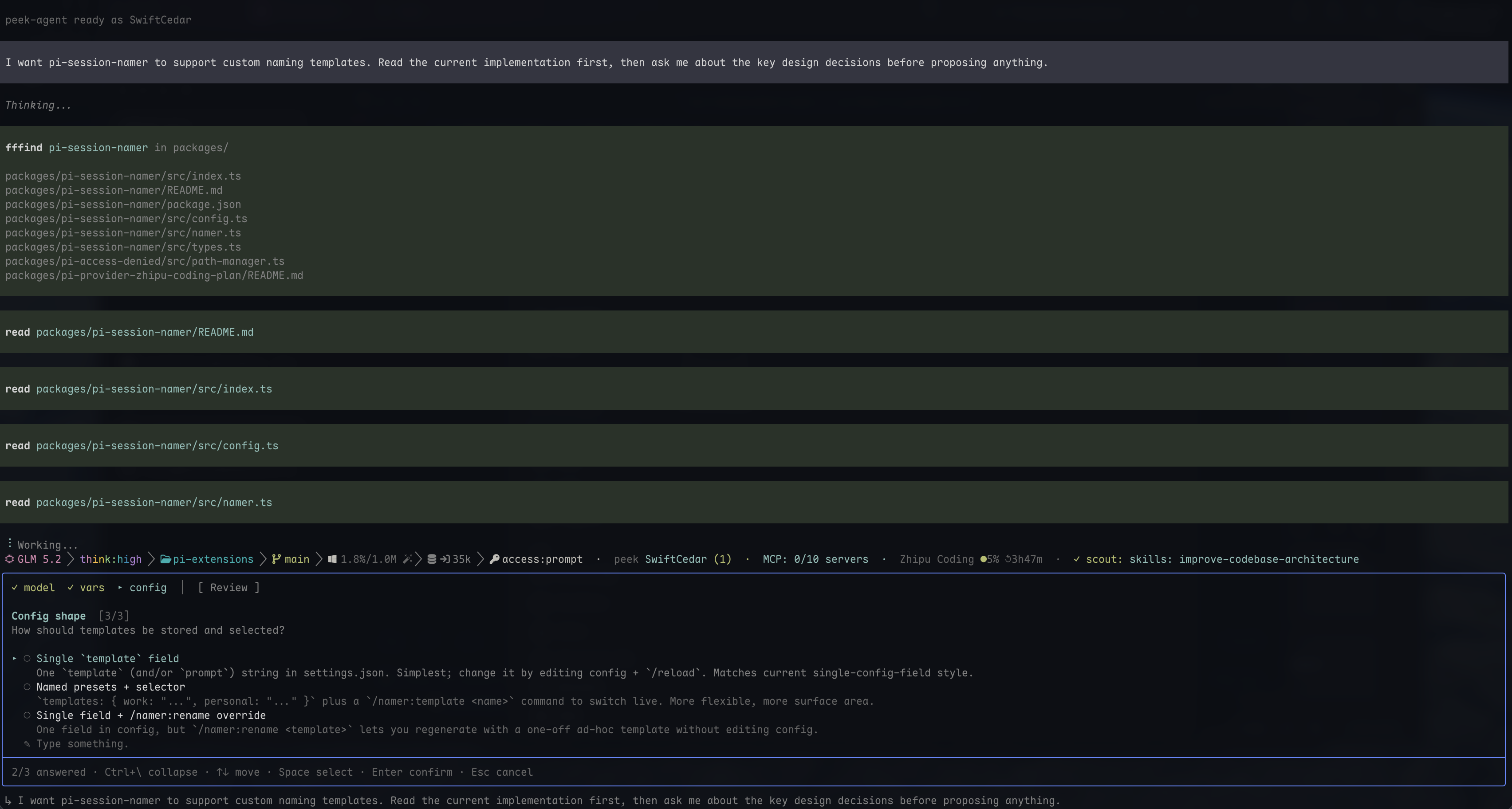Click the access:prompt status label
The width and height of the screenshot is (1512, 809).
click(542, 559)
